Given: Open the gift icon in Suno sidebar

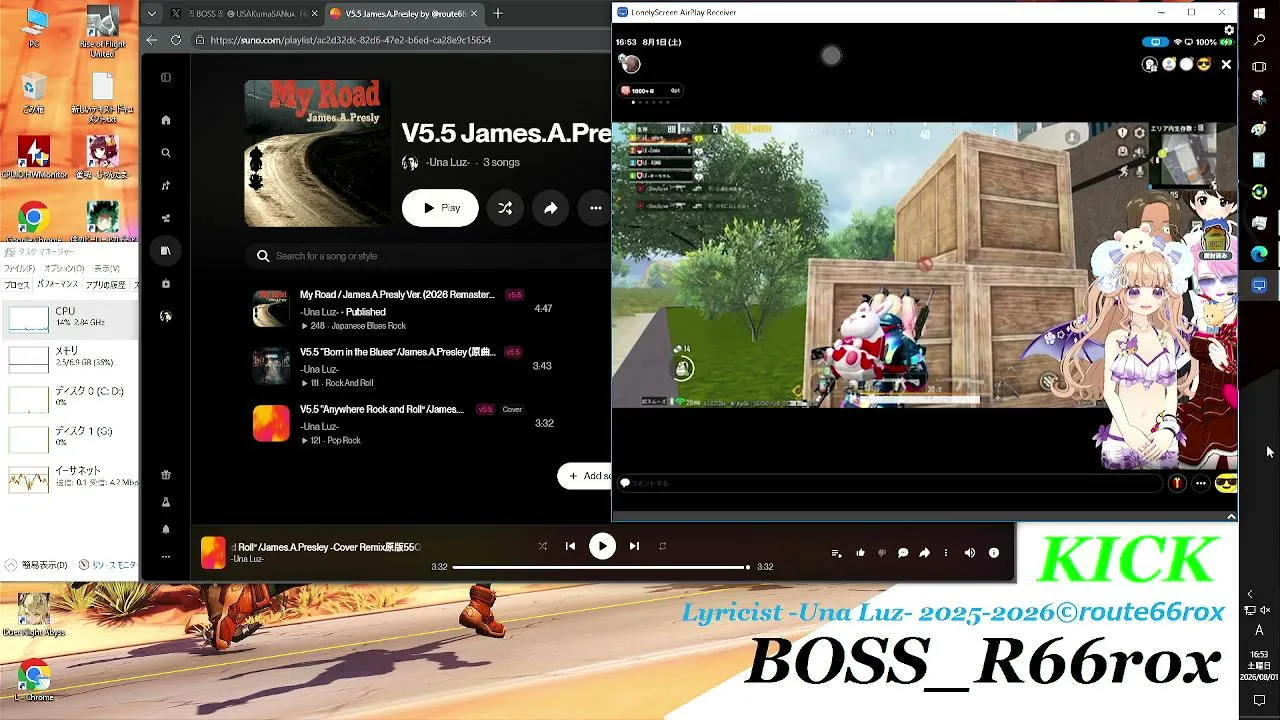Looking at the screenshot, I should click(x=166, y=475).
